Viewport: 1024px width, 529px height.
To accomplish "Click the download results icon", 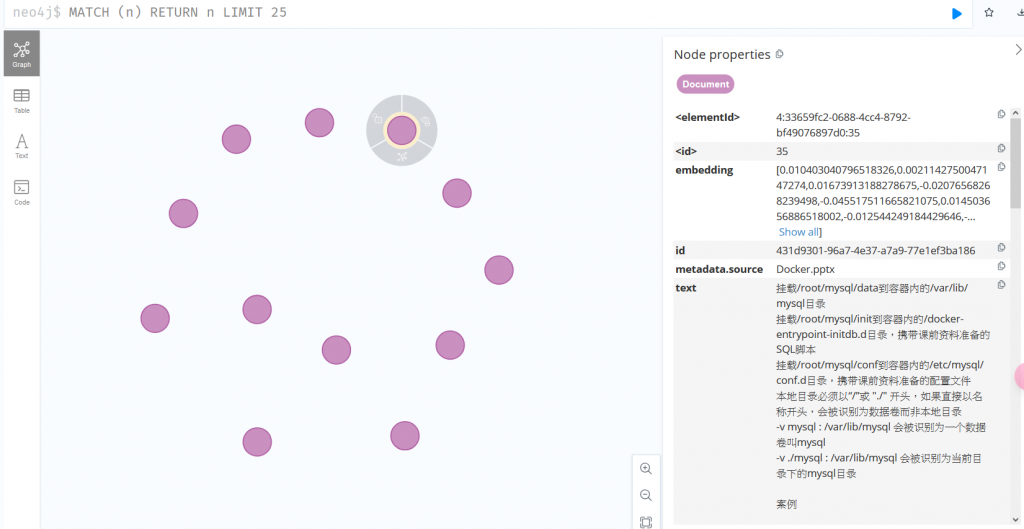I will [x=1020, y=12].
